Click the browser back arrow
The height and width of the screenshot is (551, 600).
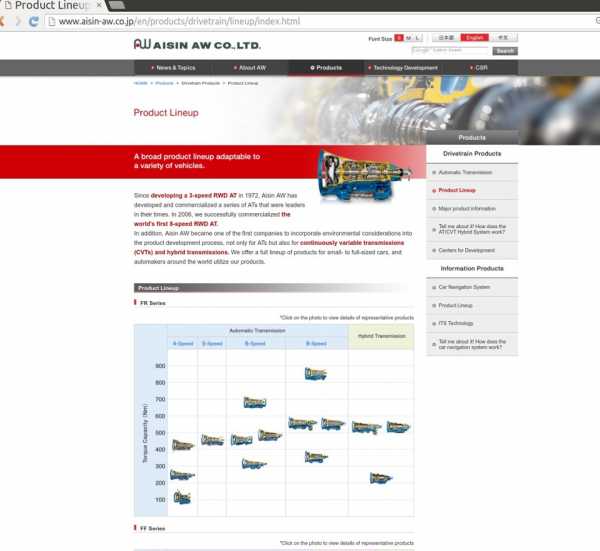(6, 21)
